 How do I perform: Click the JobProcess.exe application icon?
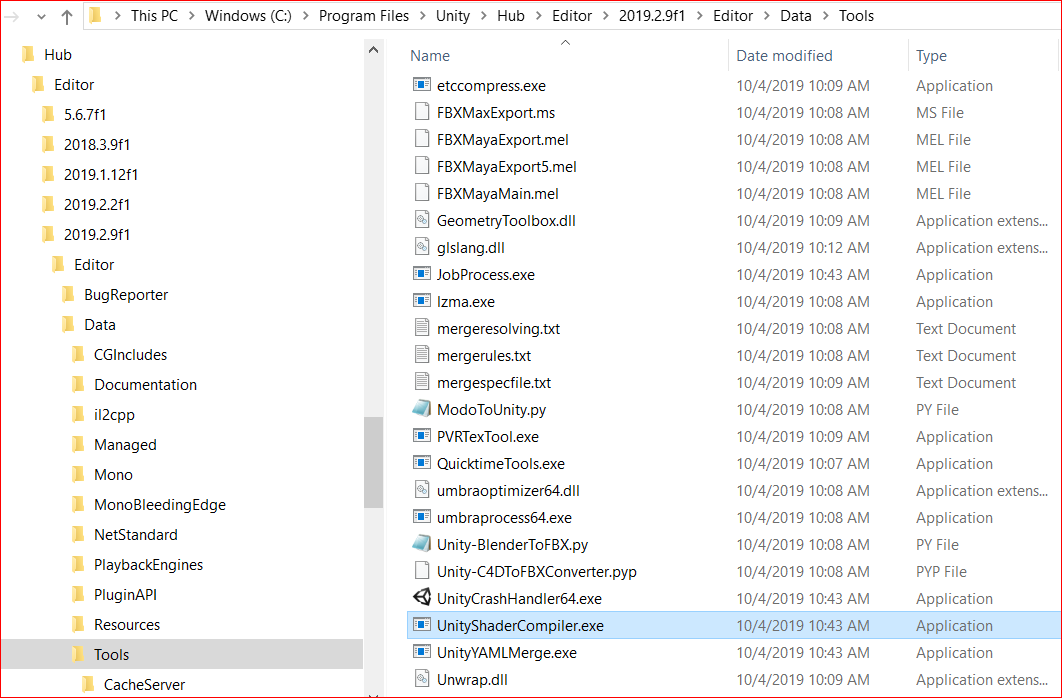tap(422, 274)
